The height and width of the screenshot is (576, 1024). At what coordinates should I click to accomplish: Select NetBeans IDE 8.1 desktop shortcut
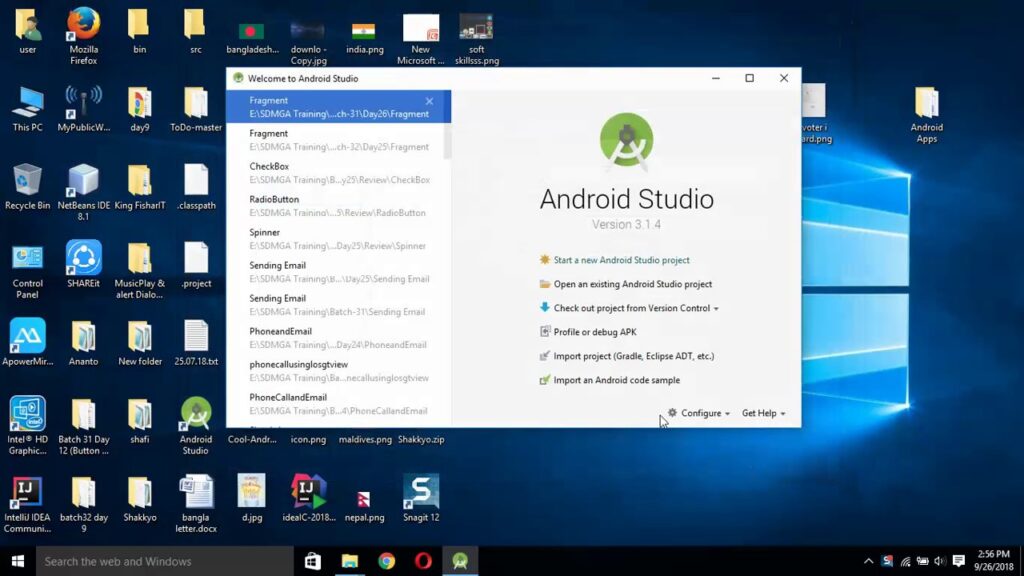tap(84, 193)
